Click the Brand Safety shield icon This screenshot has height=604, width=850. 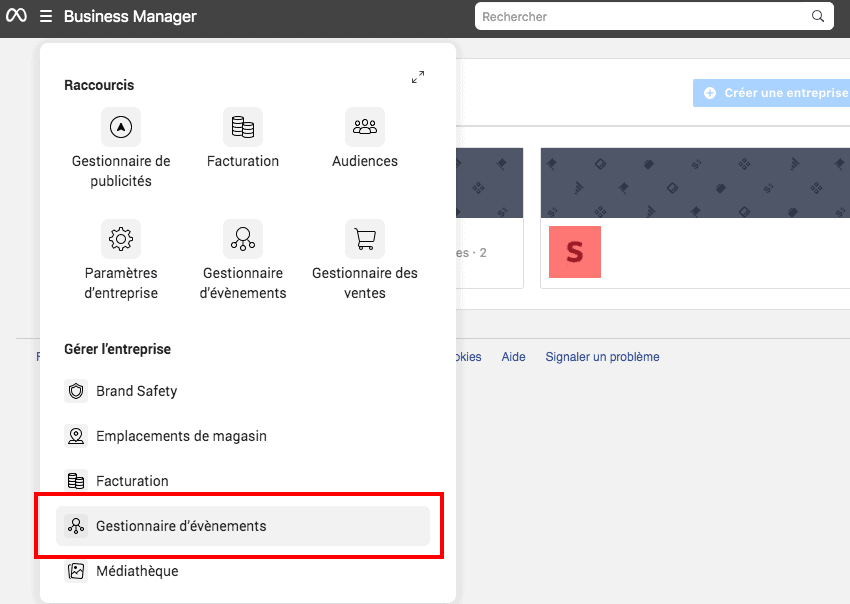point(76,391)
